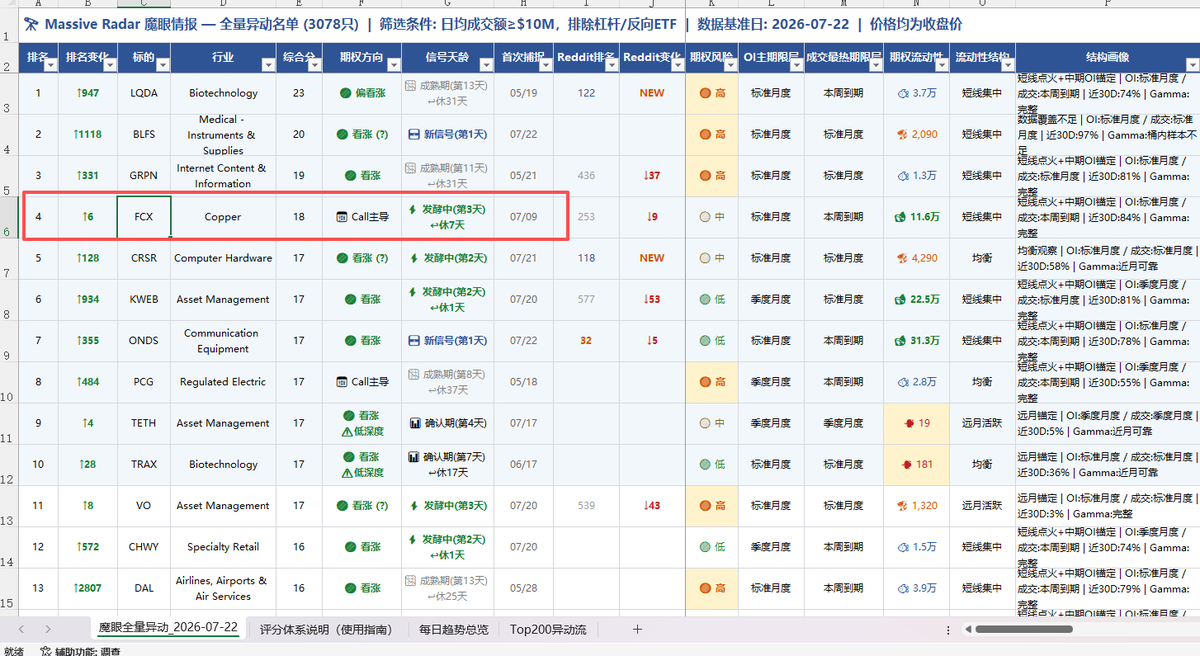Click the sheet tab bar splitter dots
The width and height of the screenshot is (1200, 656).
[x=950, y=629]
